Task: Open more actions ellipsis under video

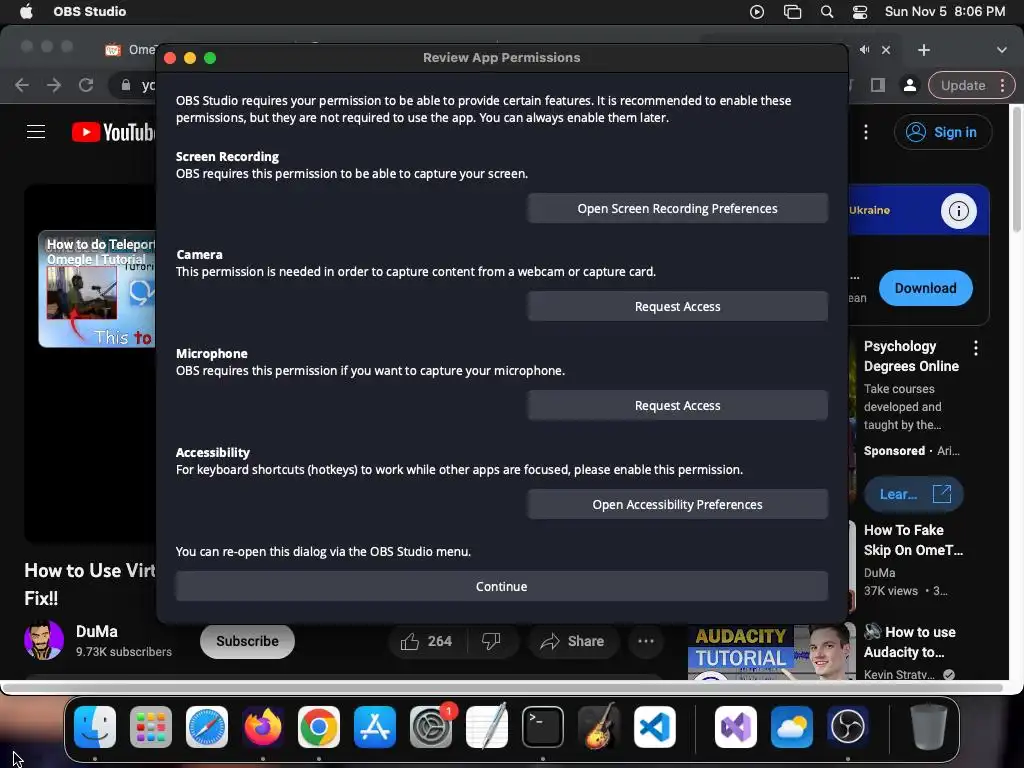Action: pyautogui.click(x=646, y=641)
